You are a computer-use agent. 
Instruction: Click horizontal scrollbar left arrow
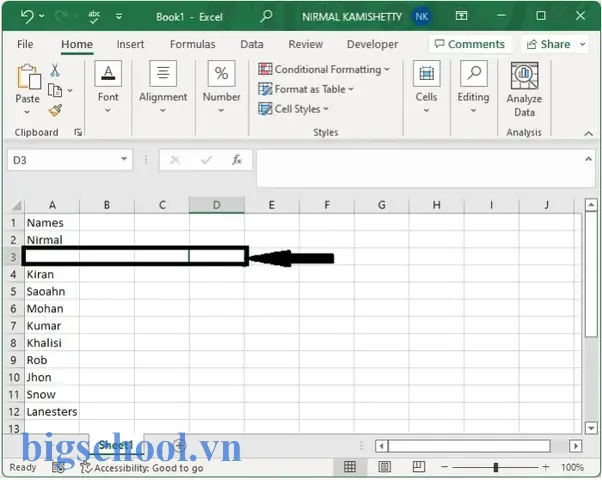pos(381,446)
